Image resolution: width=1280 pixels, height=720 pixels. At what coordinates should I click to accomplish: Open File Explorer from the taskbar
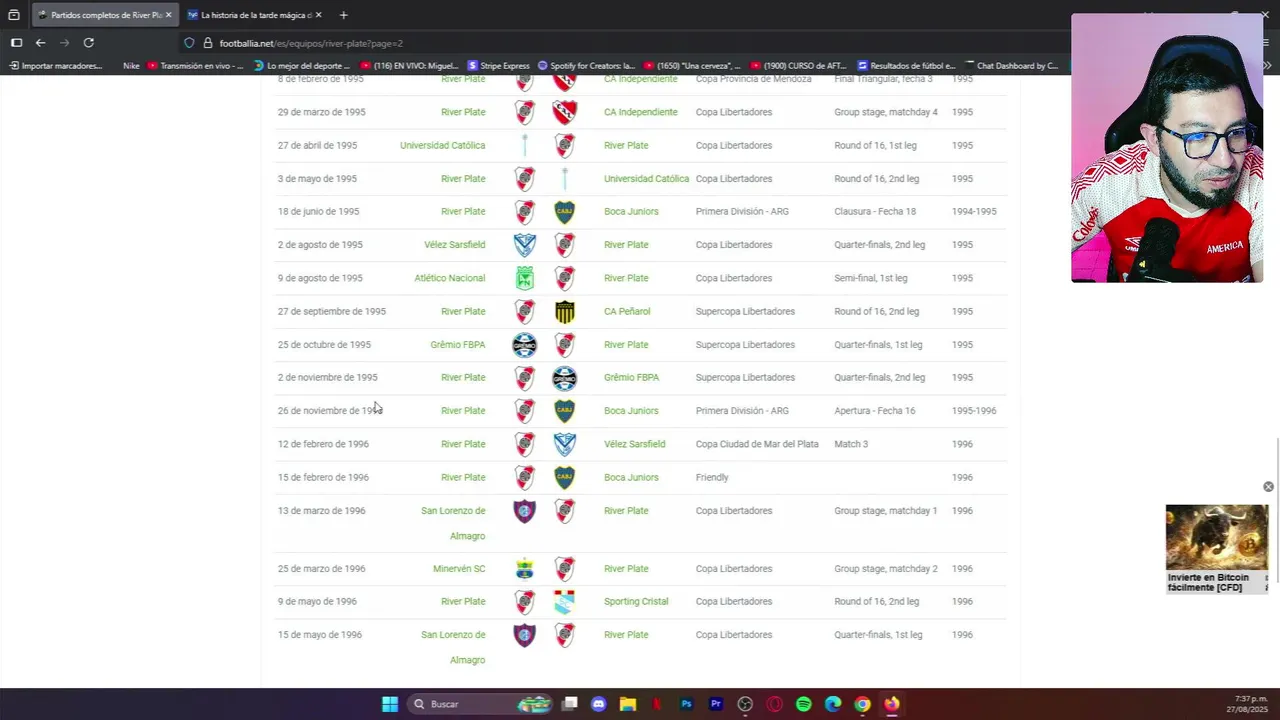[x=628, y=704]
